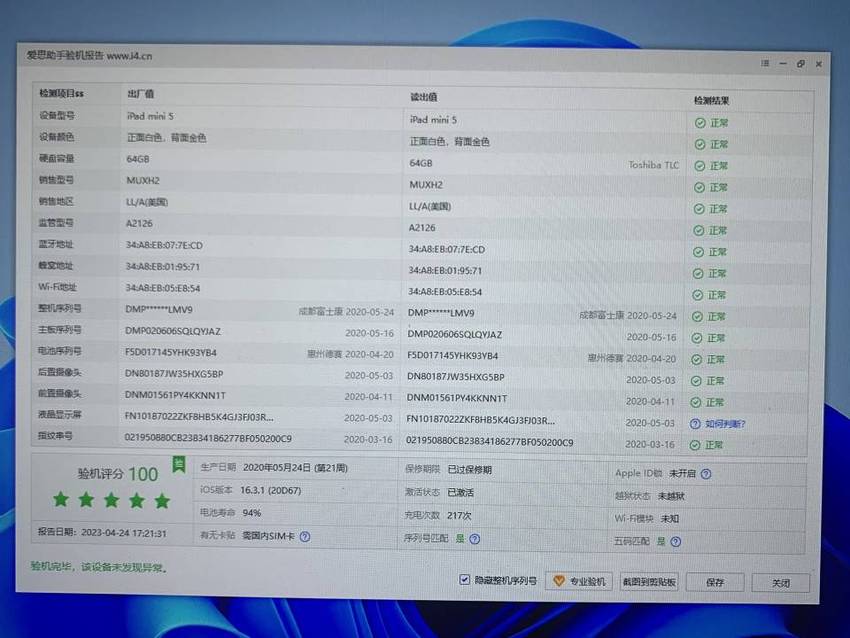Click the 保修期限 已过保修期 value
This screenshot has height=638, width=850.
pyautogui.click(x=469, y=470)
